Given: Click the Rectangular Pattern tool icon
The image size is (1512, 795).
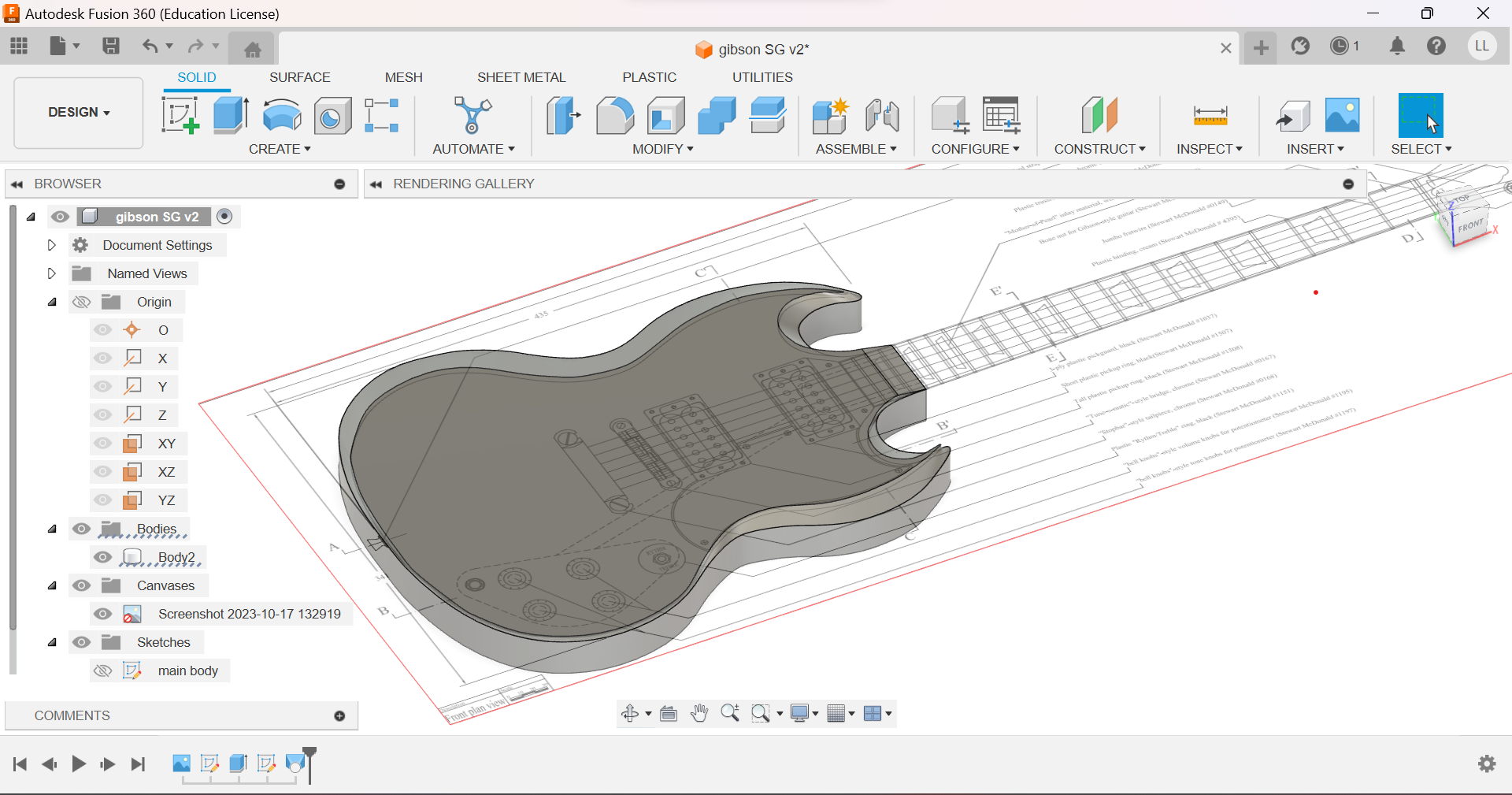Looking at the screenshot, I should pyautogui.click(x=382, y=115).
